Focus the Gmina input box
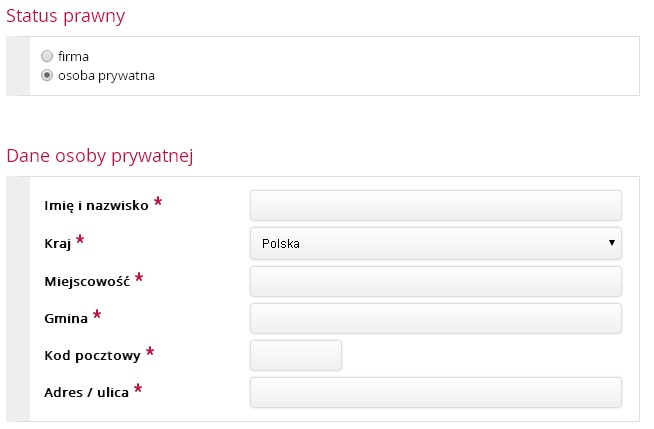The width and height of the screenshot is (654, 429). click(435, 318)
